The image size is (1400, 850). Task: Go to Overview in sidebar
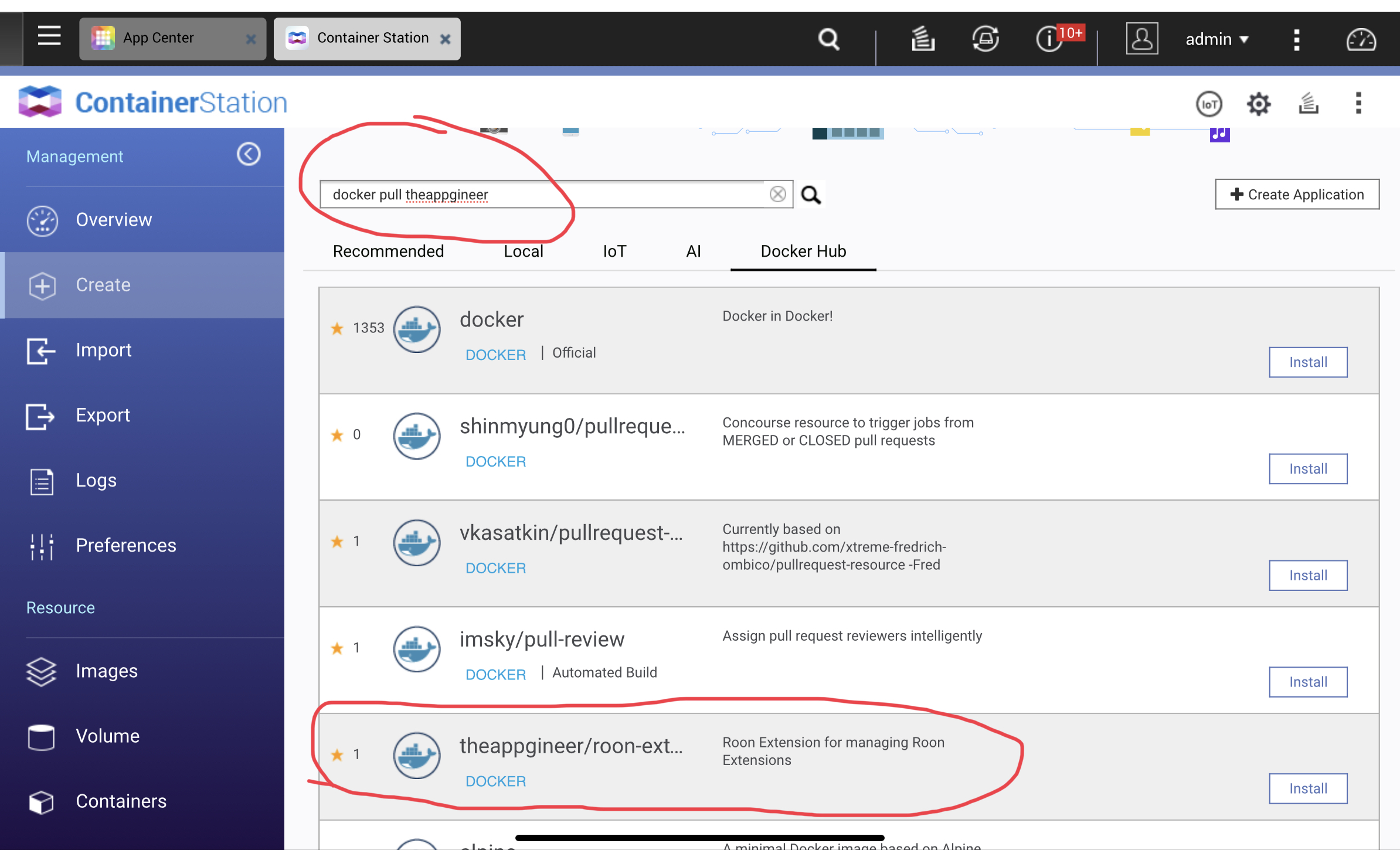142,220
